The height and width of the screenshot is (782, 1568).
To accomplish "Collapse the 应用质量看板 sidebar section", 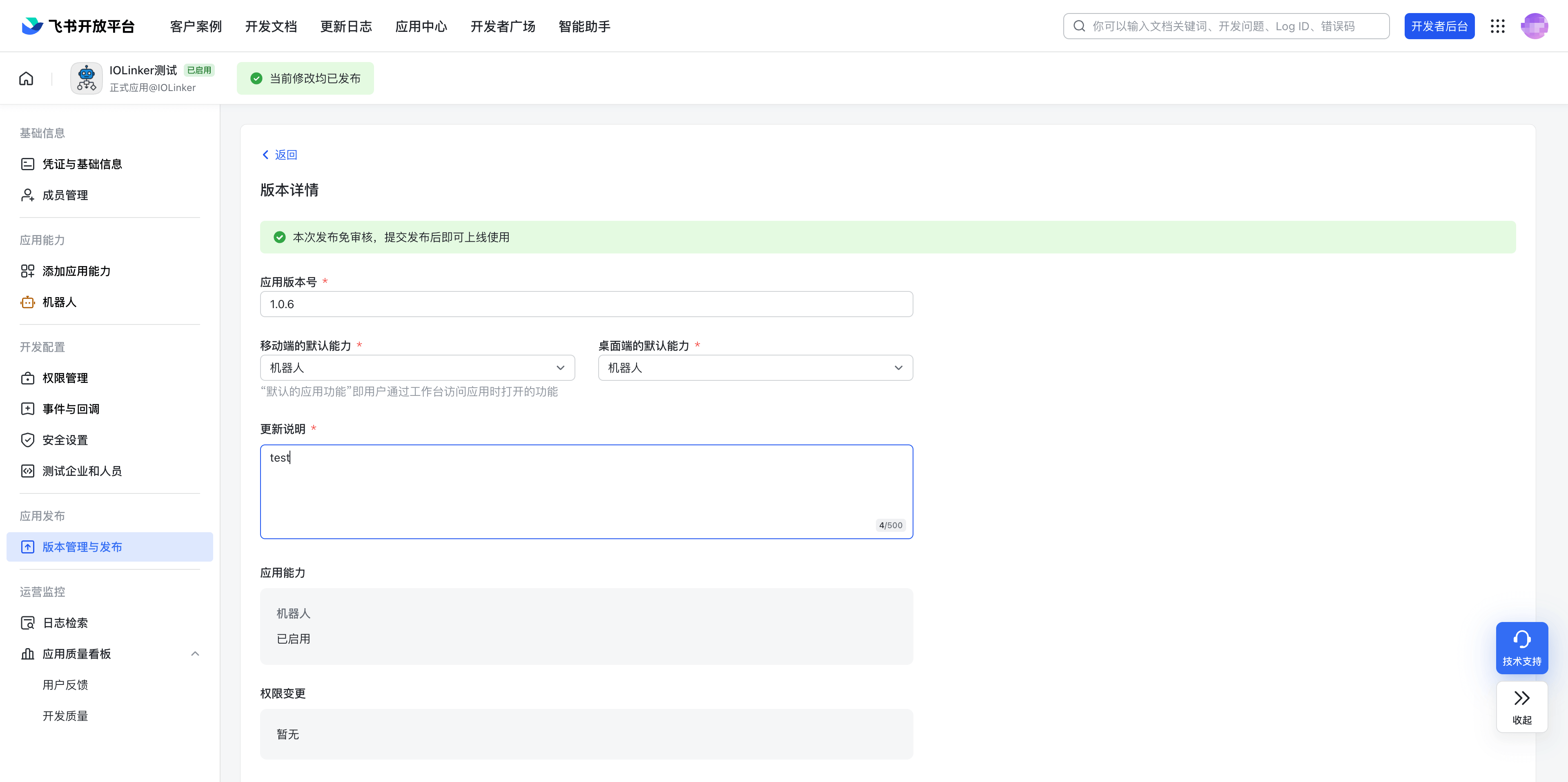I will (x=195, y=653).
